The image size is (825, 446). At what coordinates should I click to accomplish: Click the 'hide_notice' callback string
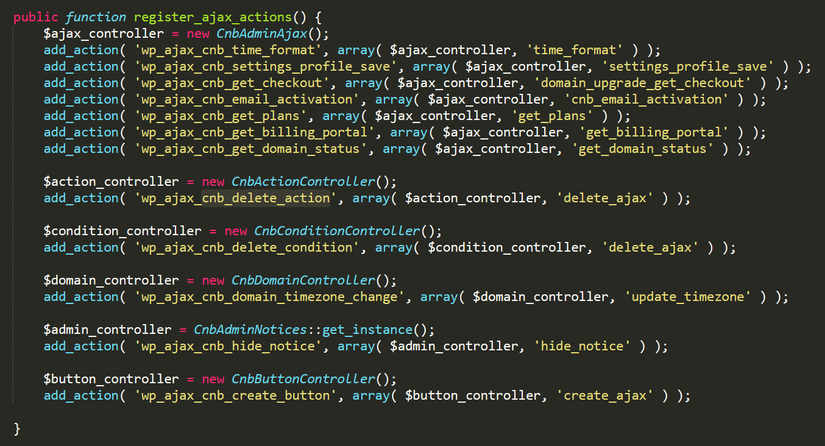pos(582,346)
